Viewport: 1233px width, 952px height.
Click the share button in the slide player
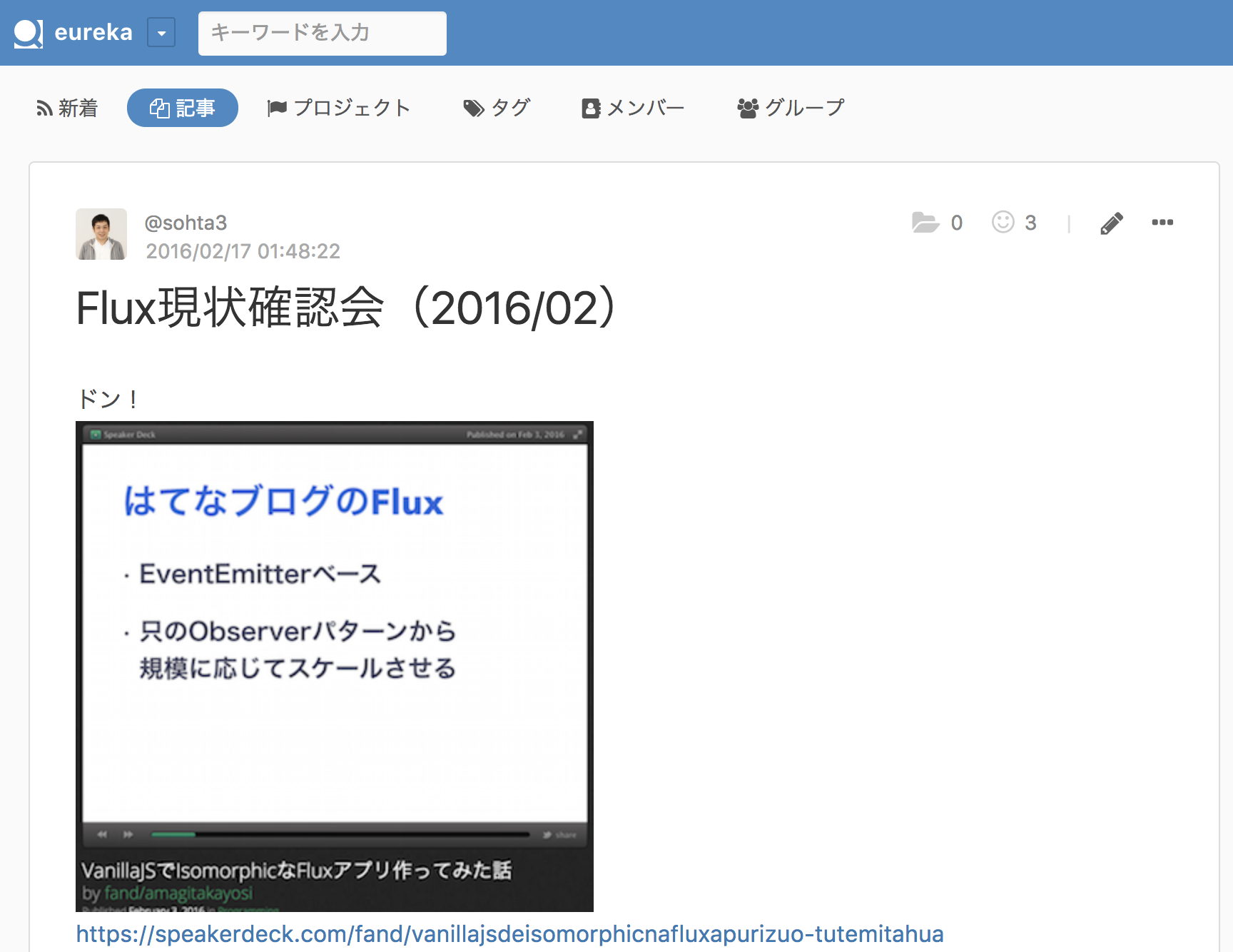pos(559,834)
